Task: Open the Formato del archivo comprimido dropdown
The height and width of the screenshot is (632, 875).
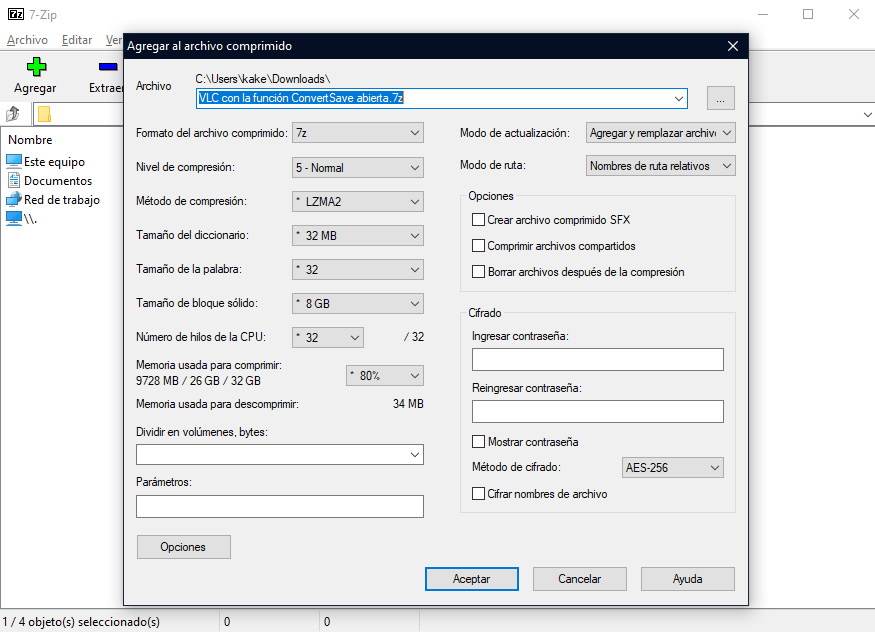Action: pos(356,132)
